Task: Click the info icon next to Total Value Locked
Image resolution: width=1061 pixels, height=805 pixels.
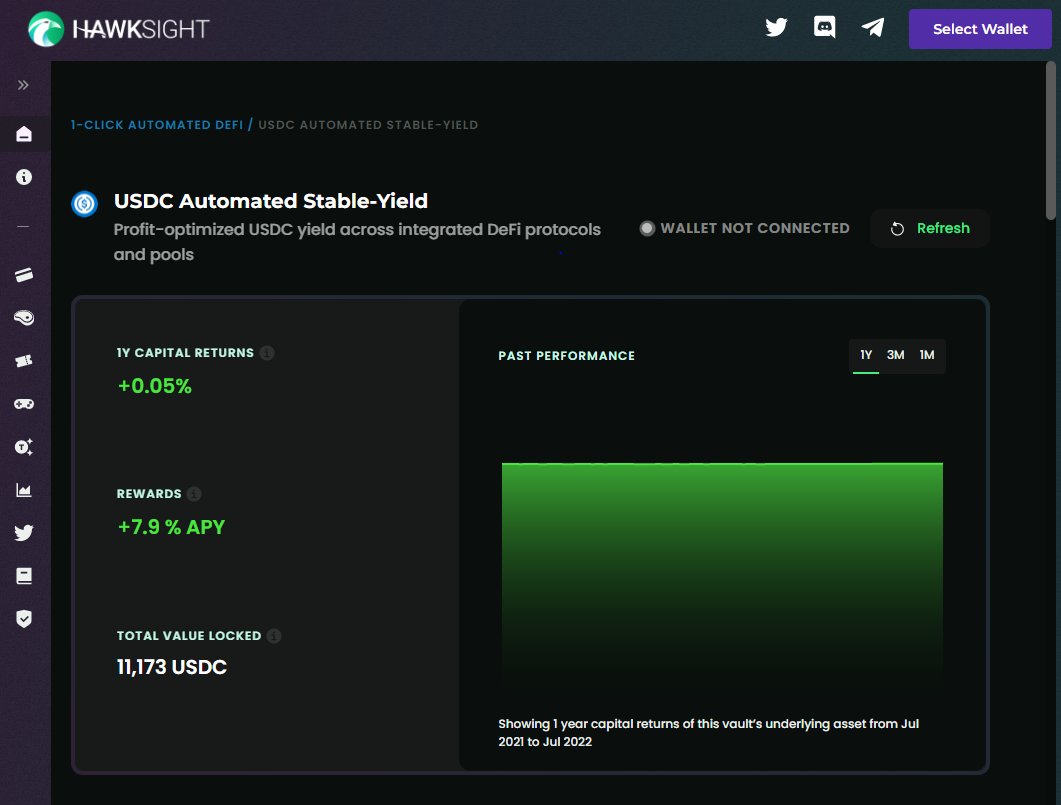Action: coord(274,636)
